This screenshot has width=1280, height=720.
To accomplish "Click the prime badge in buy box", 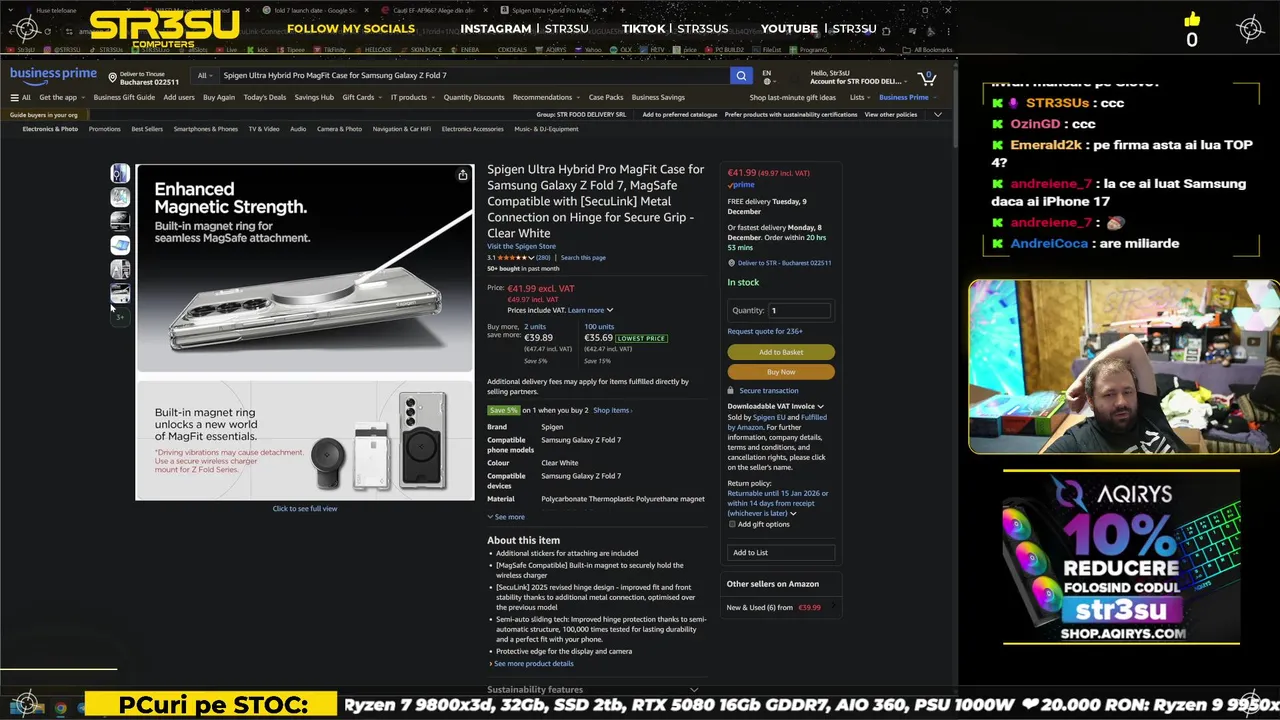I will click(741, 185).
